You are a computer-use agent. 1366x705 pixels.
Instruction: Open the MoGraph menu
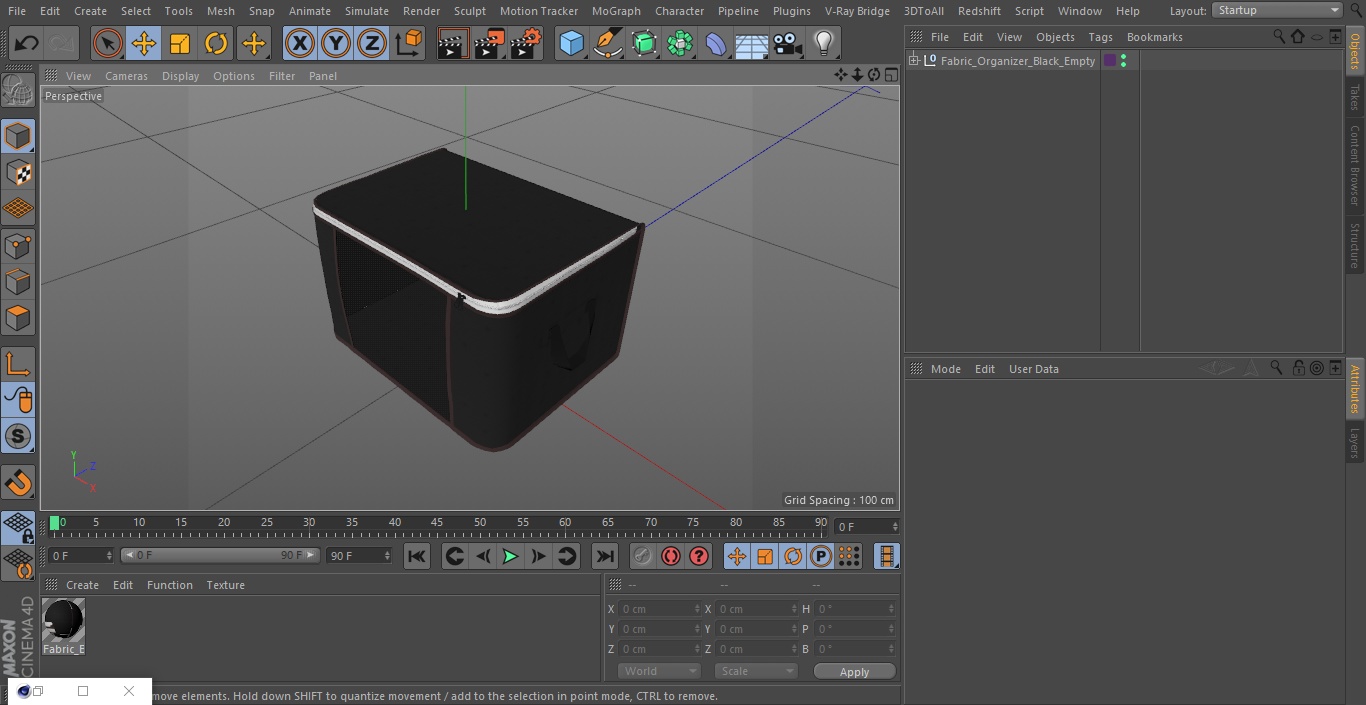(616, 11)
